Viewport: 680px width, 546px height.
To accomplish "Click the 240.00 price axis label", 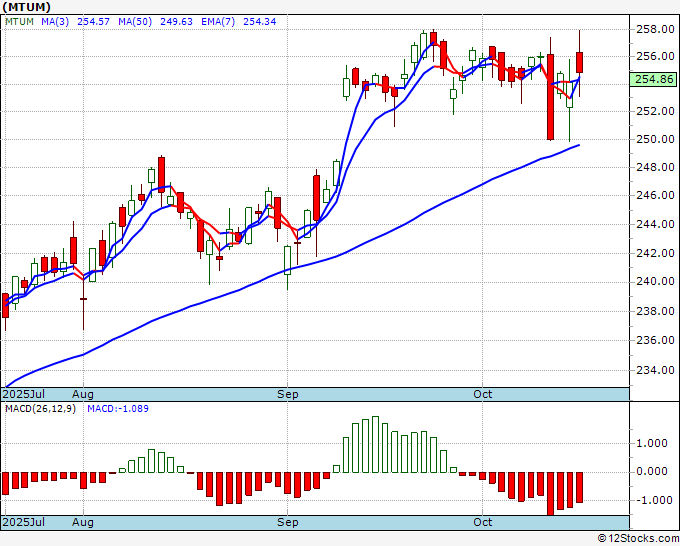I will pyautogui.click(x=655, y=282).
